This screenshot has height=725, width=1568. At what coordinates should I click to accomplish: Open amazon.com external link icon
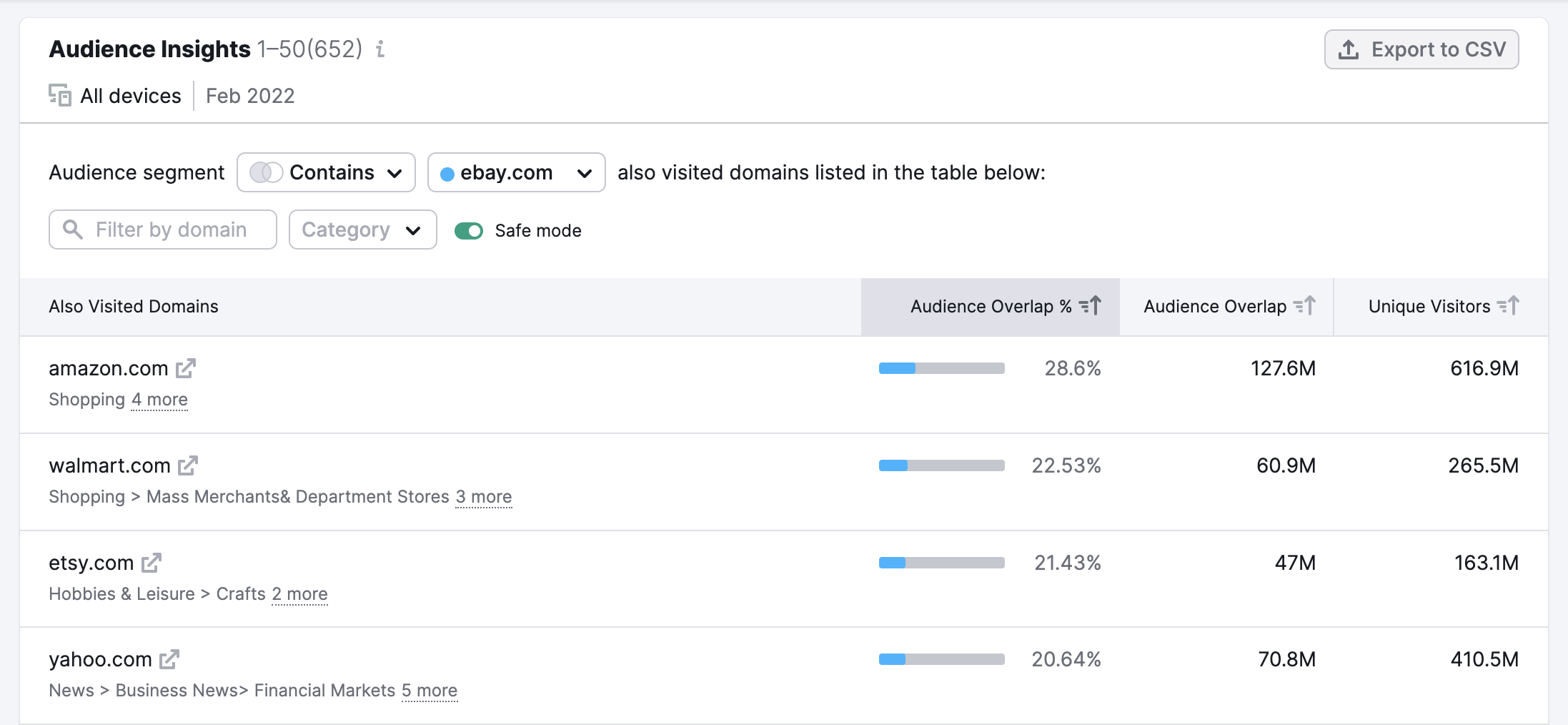pyautogui.click(x=186, y=368)
